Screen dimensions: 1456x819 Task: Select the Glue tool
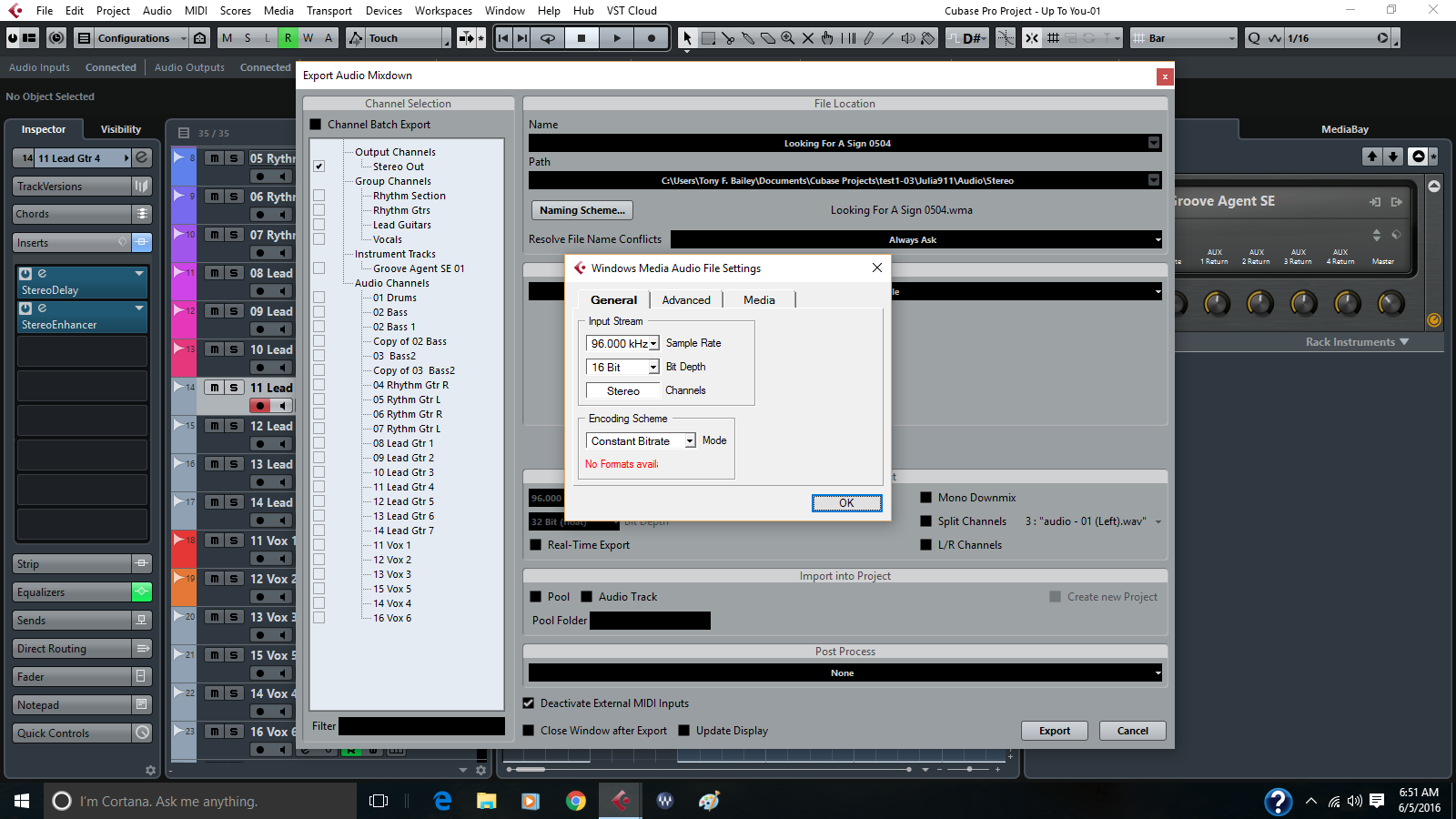click(748, 38)
